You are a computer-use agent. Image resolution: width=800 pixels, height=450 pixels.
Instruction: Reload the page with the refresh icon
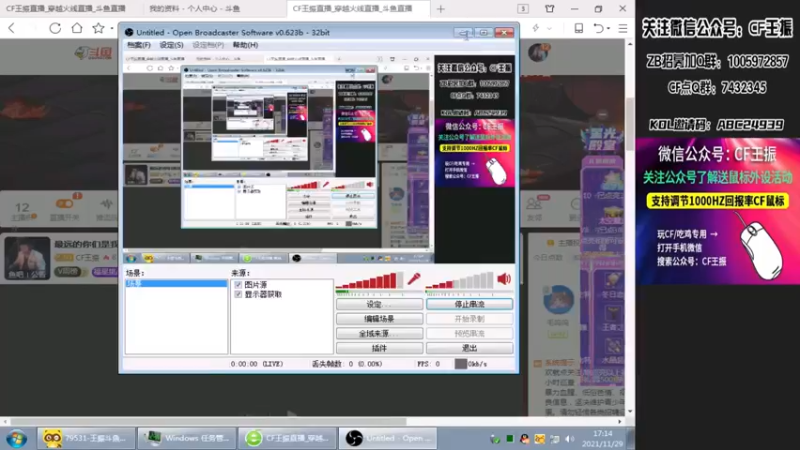[55, 28]
